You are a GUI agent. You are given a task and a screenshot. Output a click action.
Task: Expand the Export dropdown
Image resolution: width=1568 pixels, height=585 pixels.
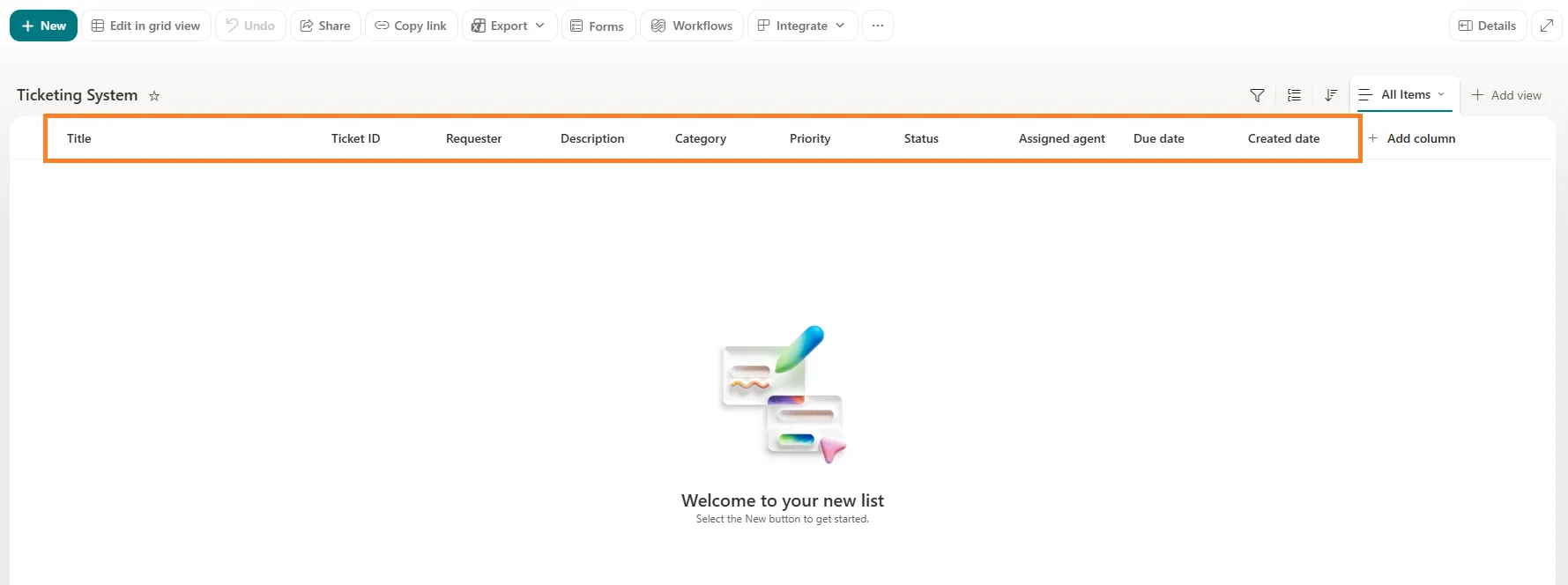click(509, 26)
